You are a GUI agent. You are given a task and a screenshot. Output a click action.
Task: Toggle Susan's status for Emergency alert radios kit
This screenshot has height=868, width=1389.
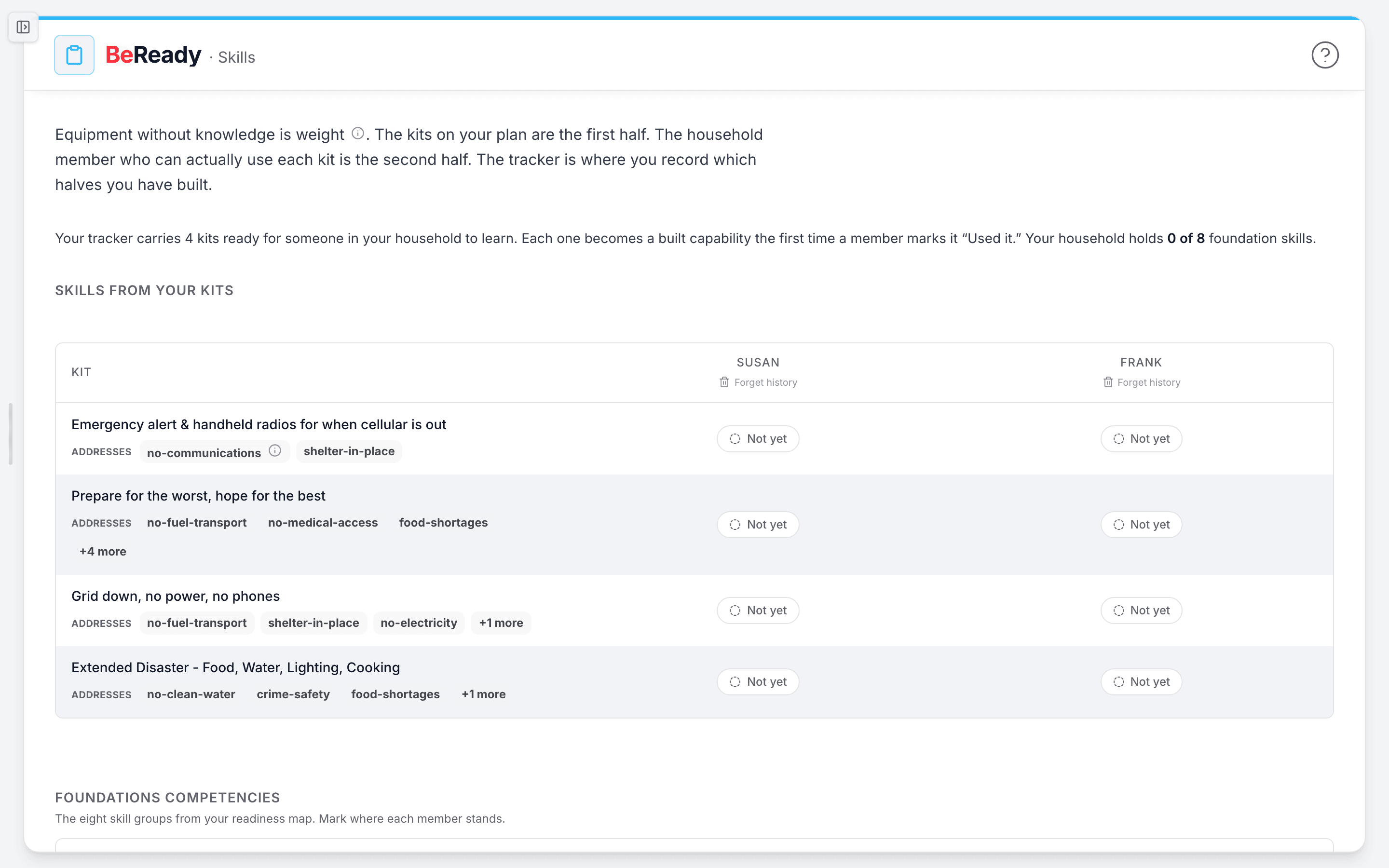pos(758,439)
